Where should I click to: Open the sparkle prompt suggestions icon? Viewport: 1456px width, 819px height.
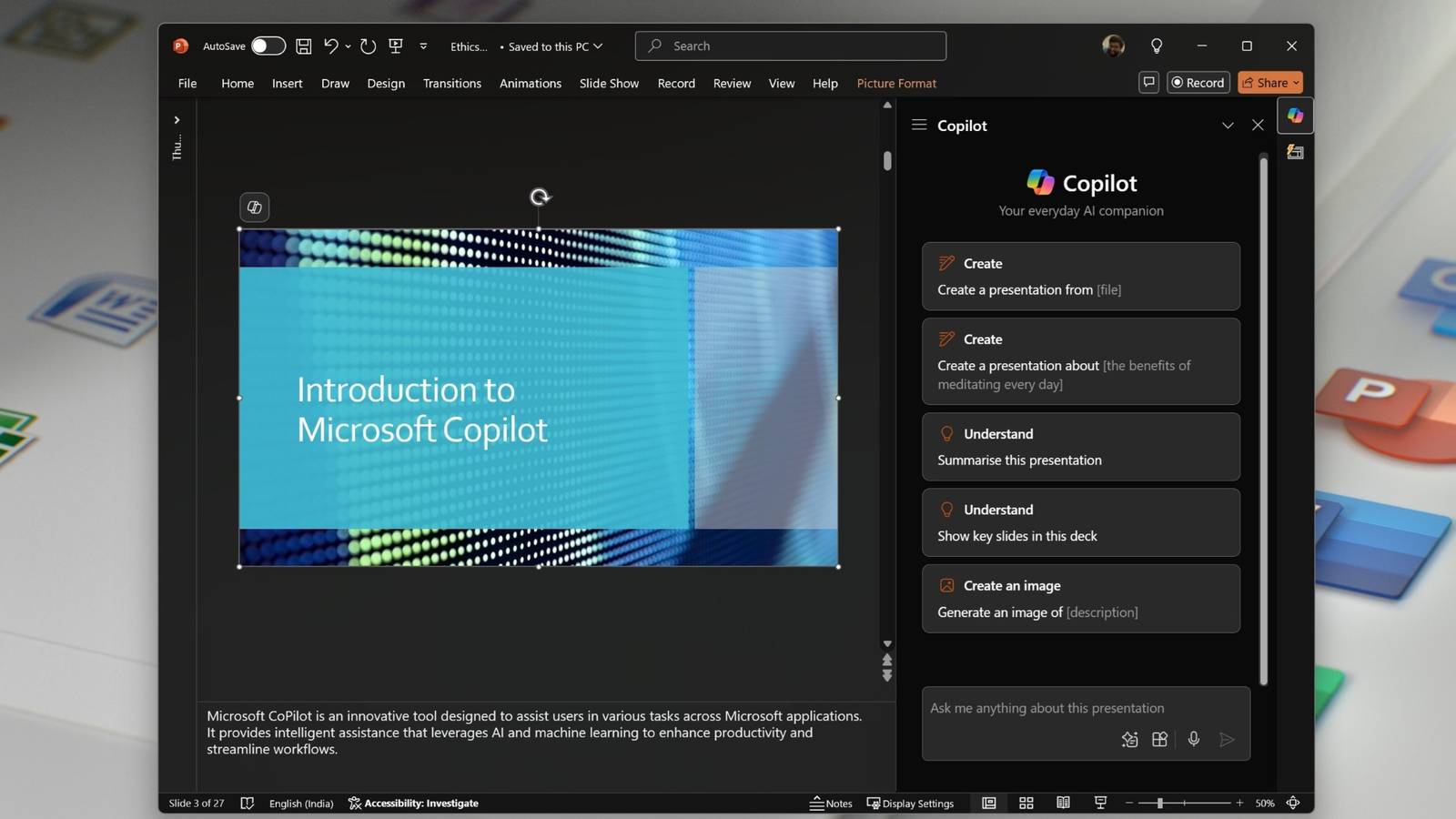pos(1129,740)
